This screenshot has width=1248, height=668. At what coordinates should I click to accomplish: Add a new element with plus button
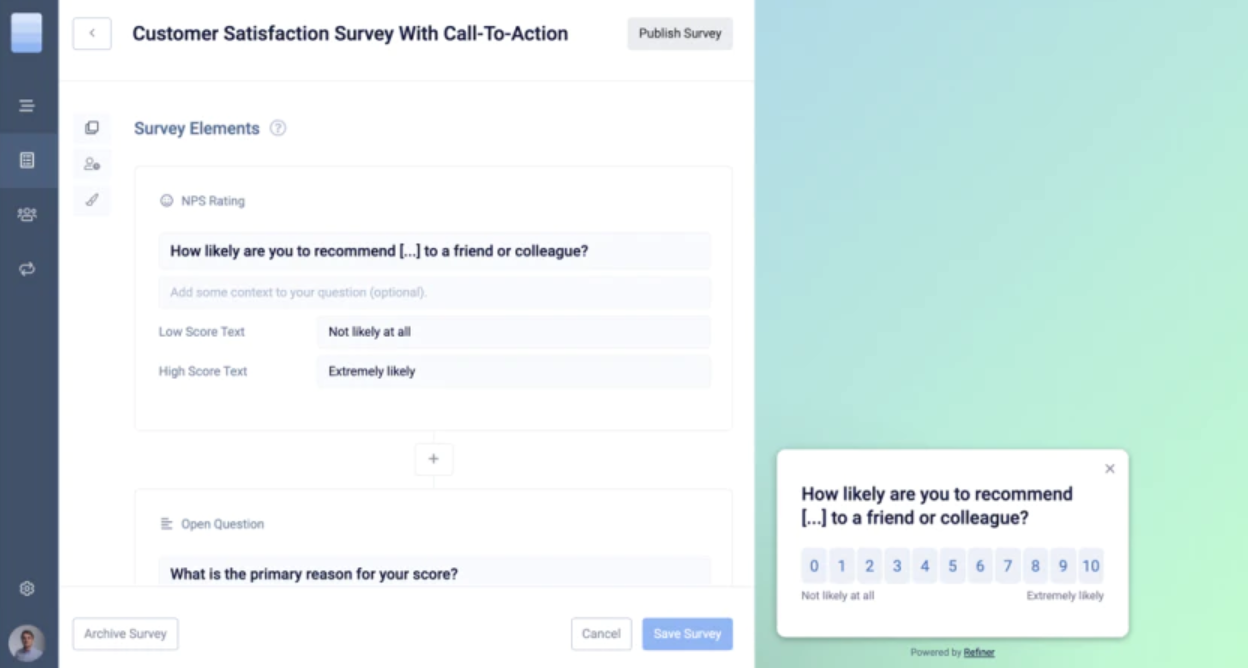click(x=433, y=459)
